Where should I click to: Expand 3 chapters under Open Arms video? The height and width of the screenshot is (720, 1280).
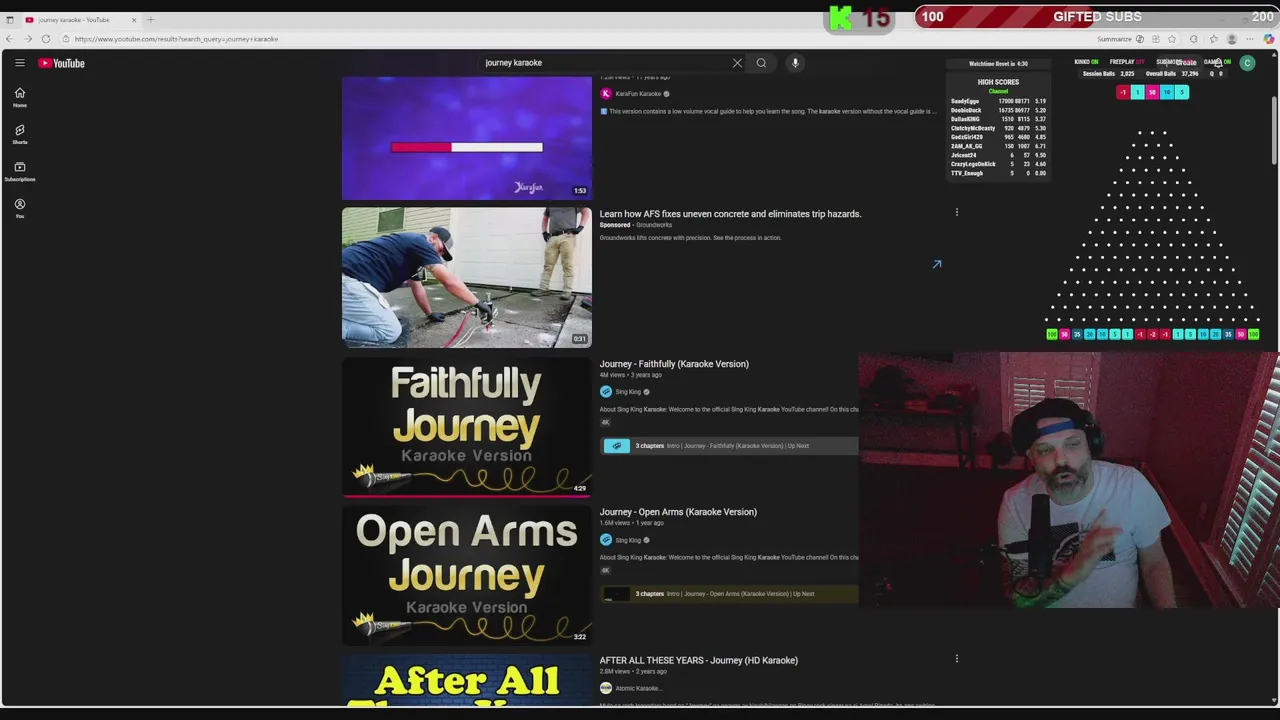tap(728, 594)
